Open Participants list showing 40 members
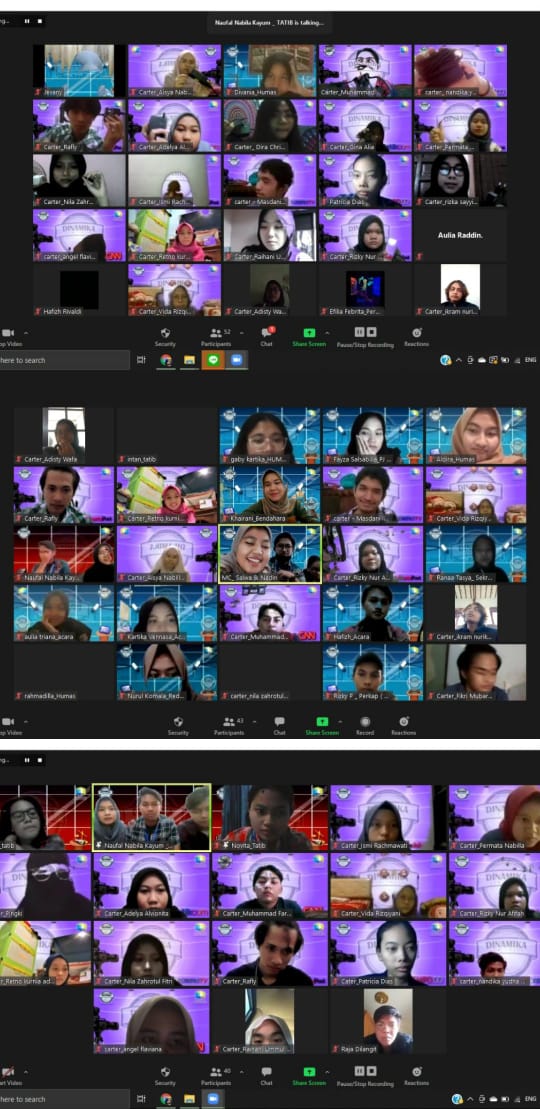The width and height of the screenshot is (540, 1109). point(216,1076)
